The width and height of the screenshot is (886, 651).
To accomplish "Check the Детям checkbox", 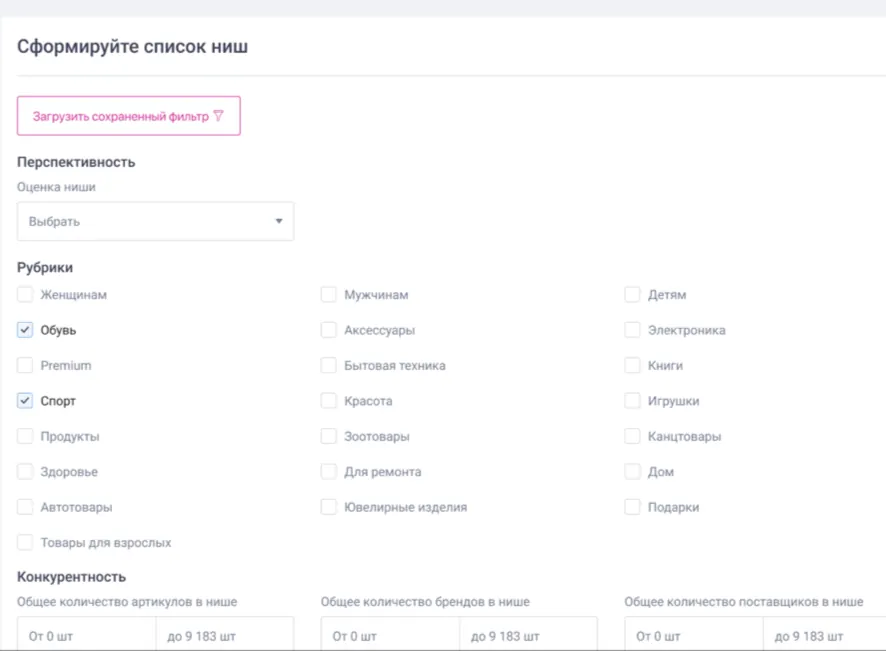I will pyautogui.click(x=632, y=294).
